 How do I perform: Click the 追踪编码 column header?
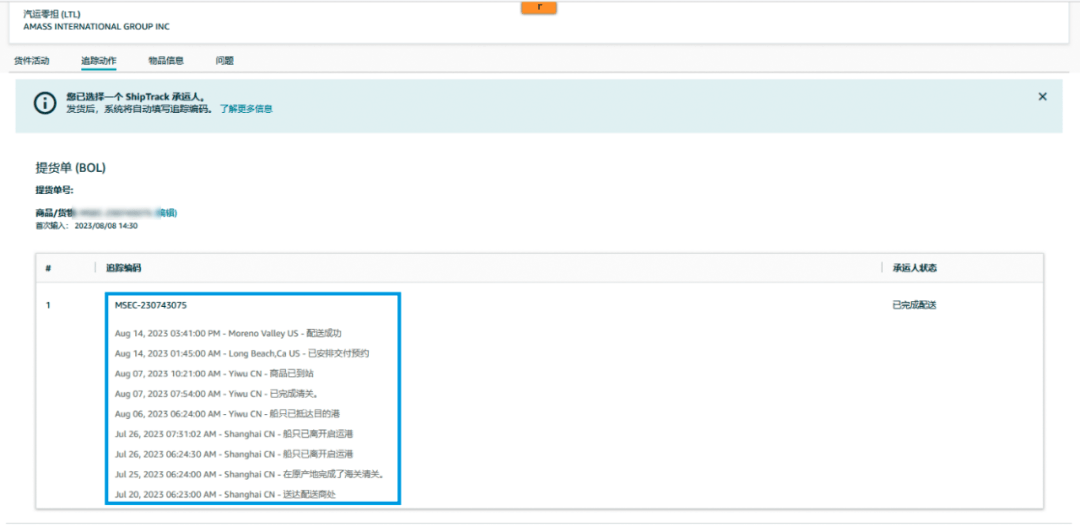coord(124,268)
